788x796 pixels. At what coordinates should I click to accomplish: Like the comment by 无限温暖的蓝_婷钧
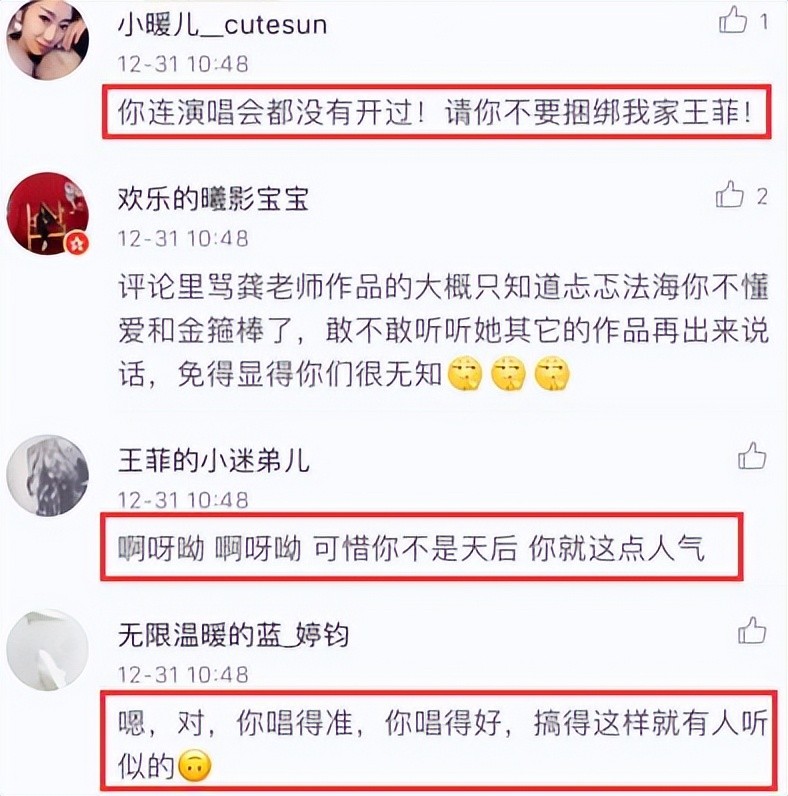751,630
